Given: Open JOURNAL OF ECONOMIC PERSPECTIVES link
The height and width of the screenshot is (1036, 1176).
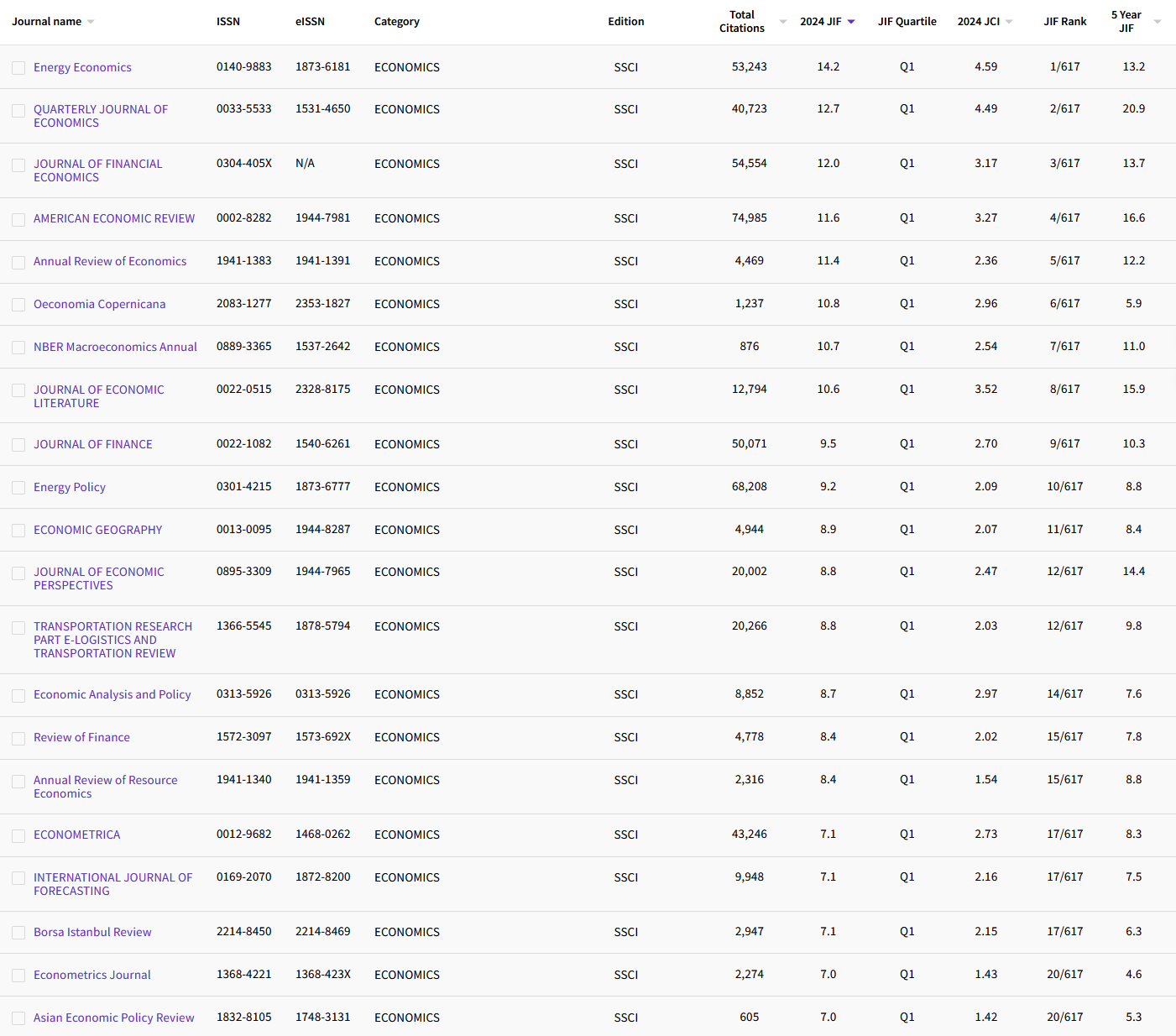Looking at the screenshot, I should click(99, 578).
